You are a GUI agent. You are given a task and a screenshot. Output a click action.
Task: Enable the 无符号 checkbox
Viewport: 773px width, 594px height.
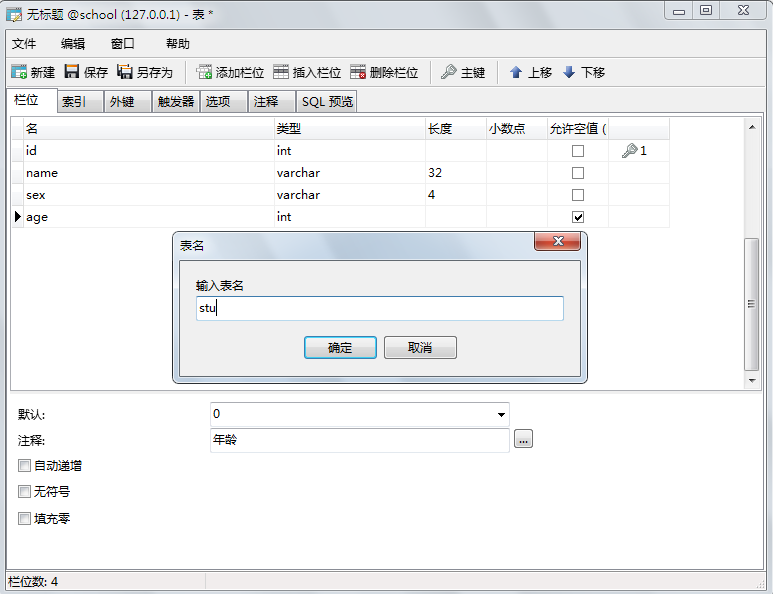24,491
